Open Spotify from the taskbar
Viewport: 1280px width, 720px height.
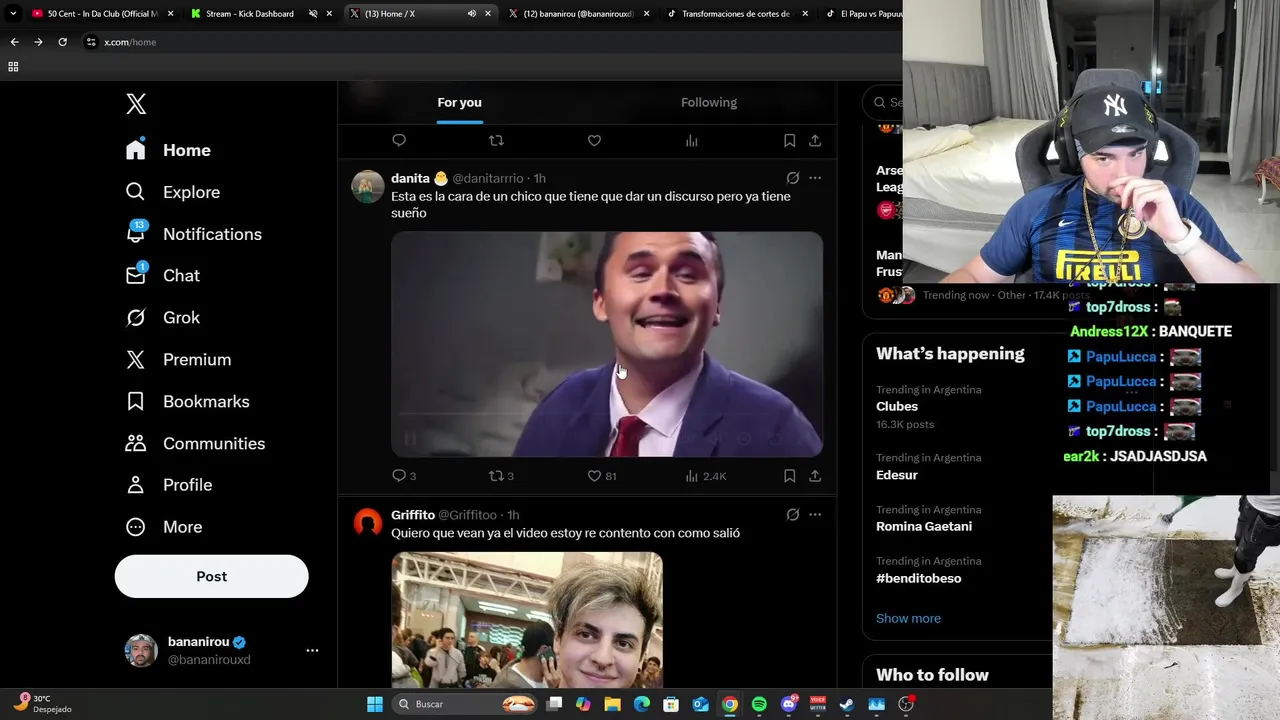[x=759, y=704]
